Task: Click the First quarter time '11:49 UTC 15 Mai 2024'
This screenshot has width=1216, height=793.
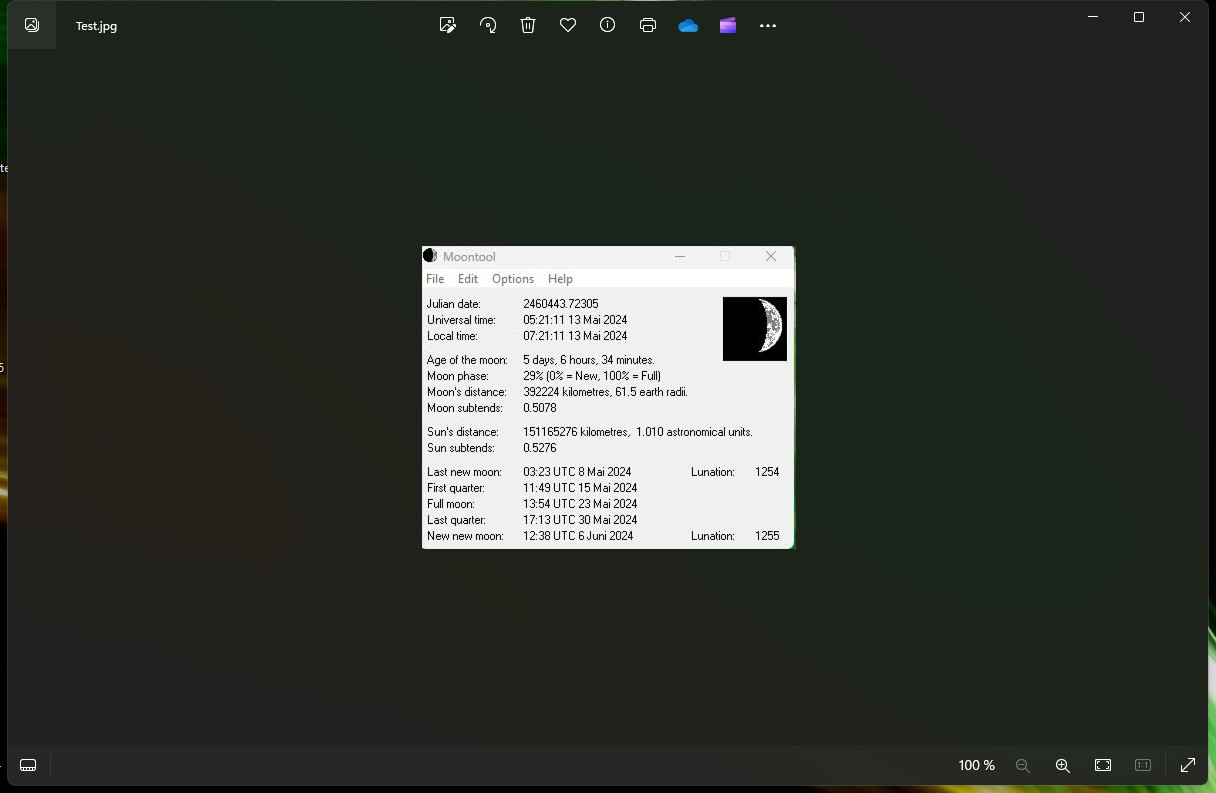Action: coord(580,488)
